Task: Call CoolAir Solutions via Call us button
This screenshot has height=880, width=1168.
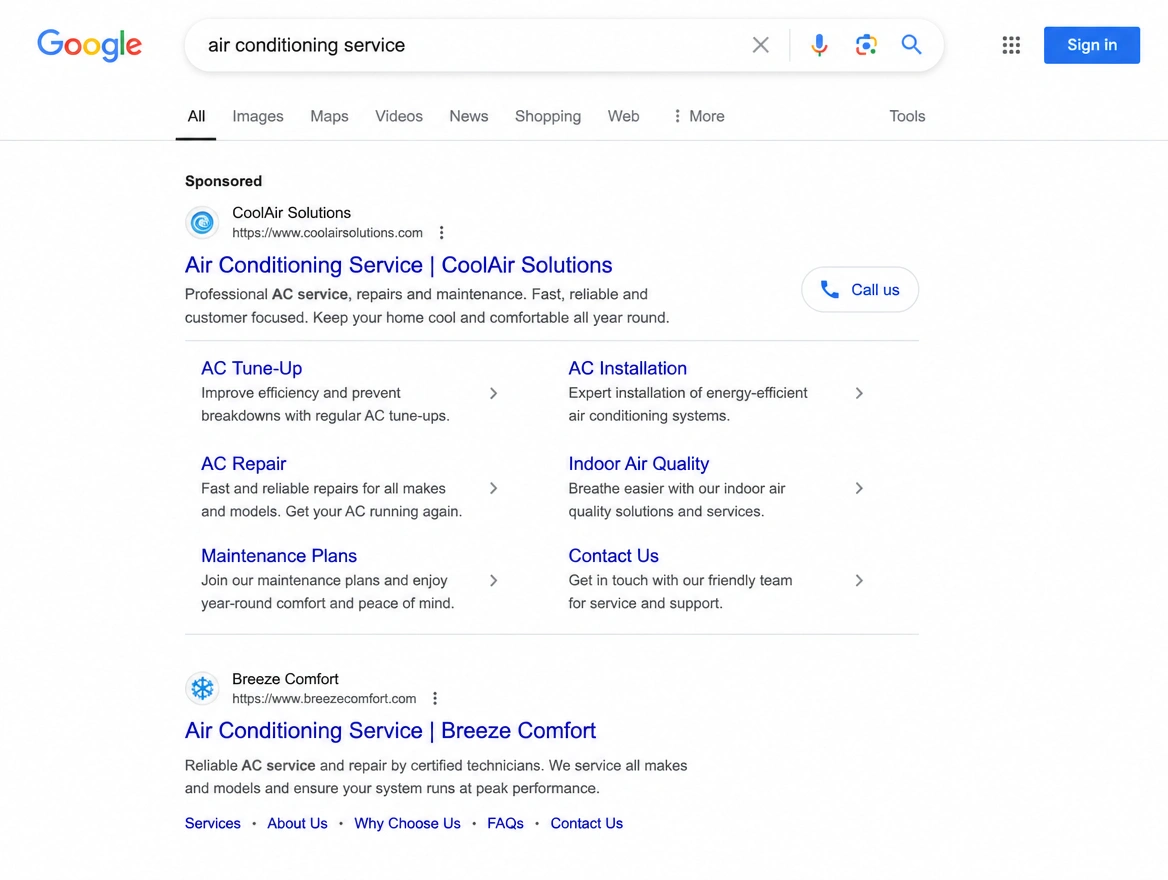Action: click(860, 289)
